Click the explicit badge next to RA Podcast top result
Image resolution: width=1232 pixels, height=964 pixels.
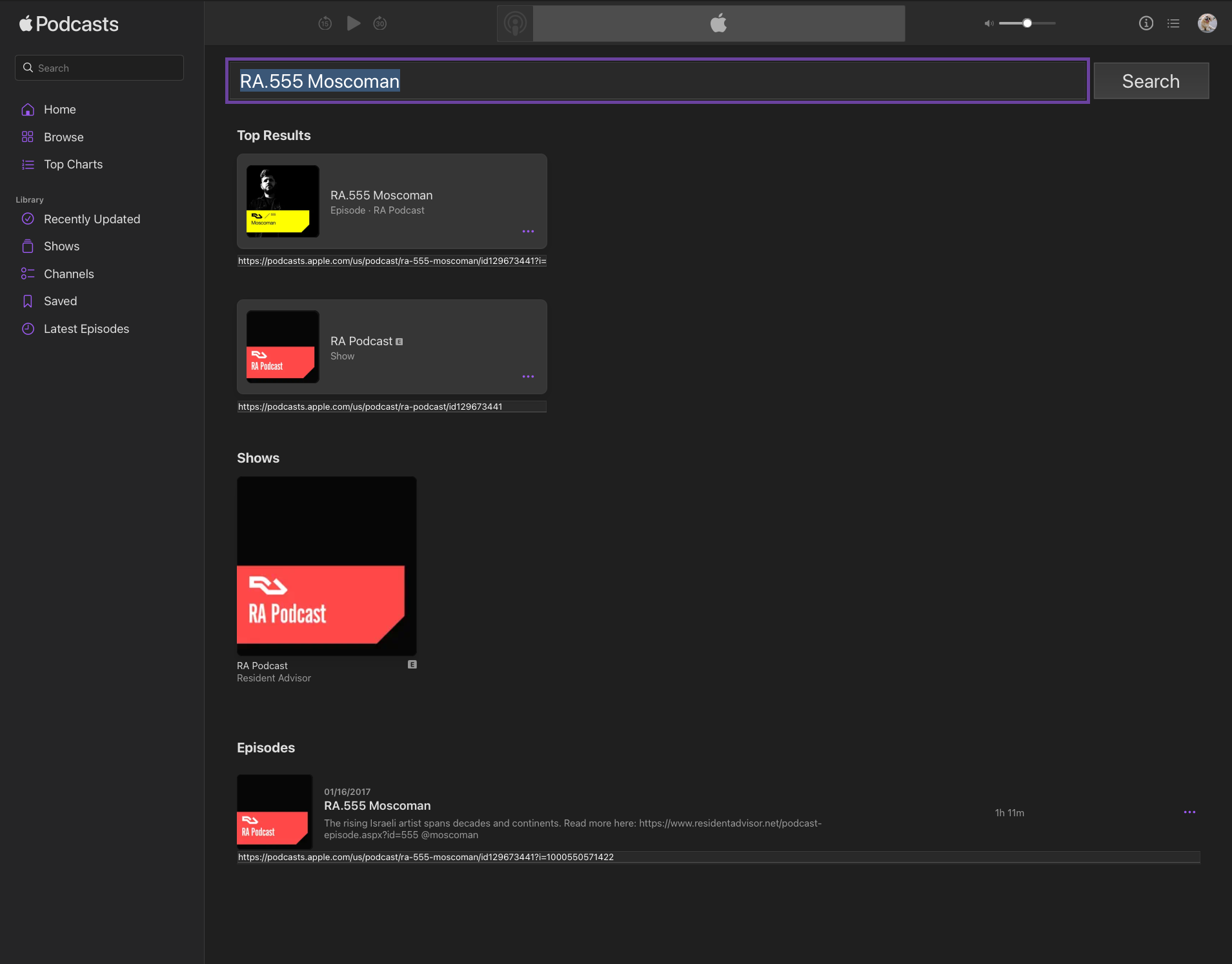tap(399, 342)
